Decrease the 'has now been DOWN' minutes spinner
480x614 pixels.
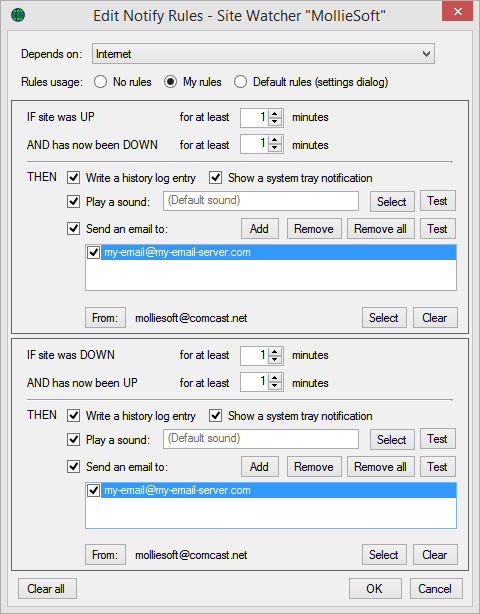275,148
